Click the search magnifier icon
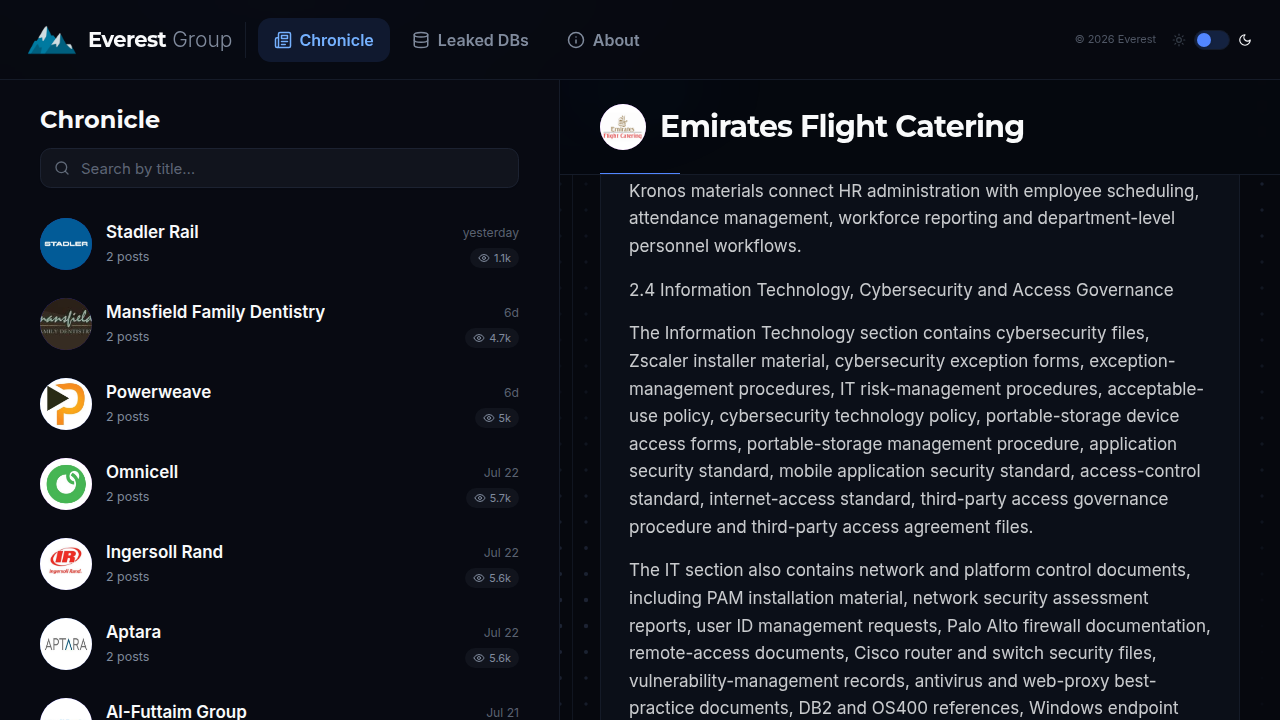The height and width of the screenshot is (720, 1280). point(62,168)
